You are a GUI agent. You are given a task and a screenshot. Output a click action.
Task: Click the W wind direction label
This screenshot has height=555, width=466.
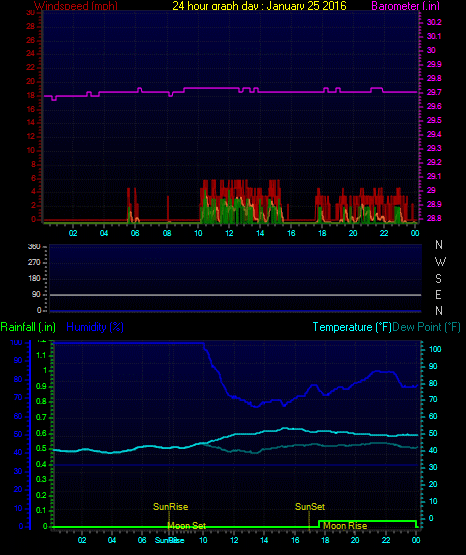pos(440,262)
